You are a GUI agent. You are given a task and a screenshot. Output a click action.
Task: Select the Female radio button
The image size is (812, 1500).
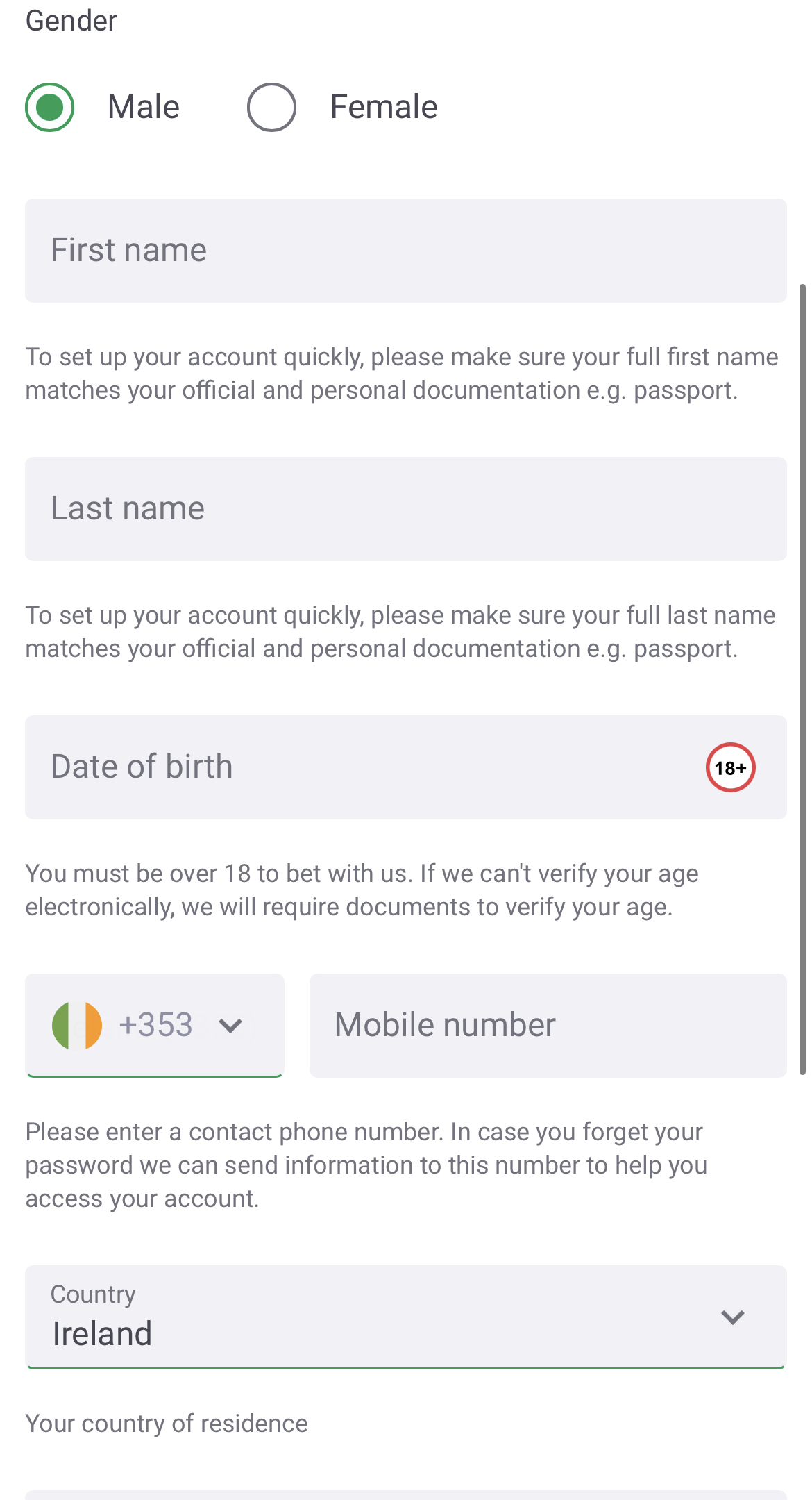[271, 107]
